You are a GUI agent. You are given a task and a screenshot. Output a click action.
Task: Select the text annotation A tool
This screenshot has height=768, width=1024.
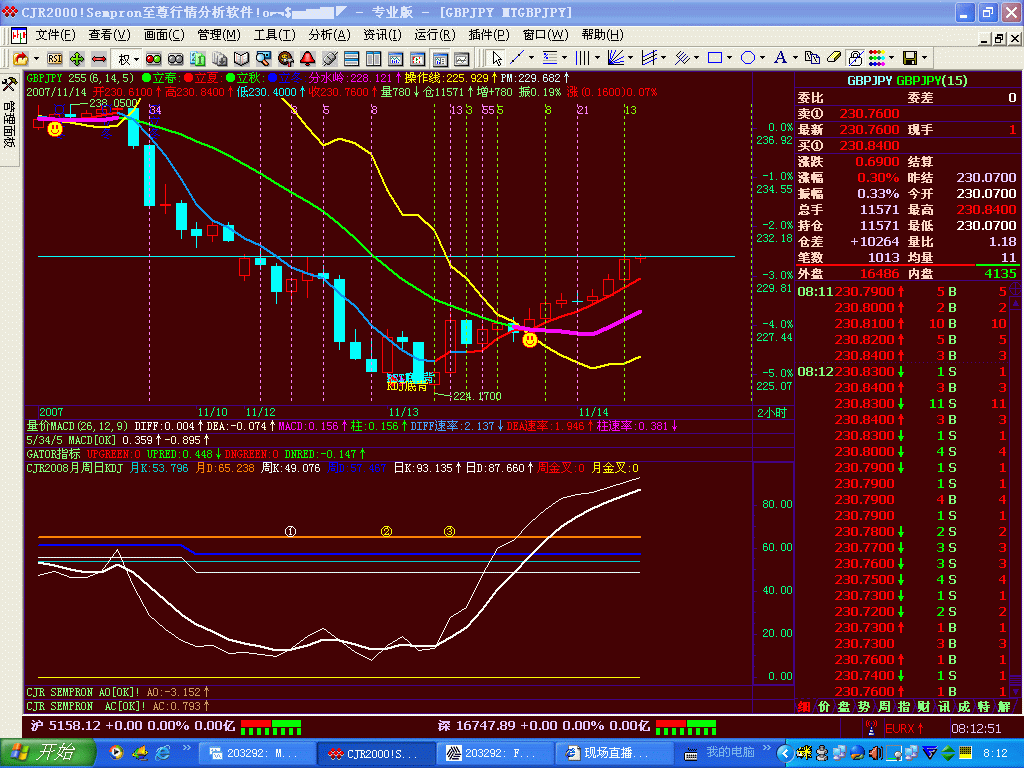coord(780,58)
